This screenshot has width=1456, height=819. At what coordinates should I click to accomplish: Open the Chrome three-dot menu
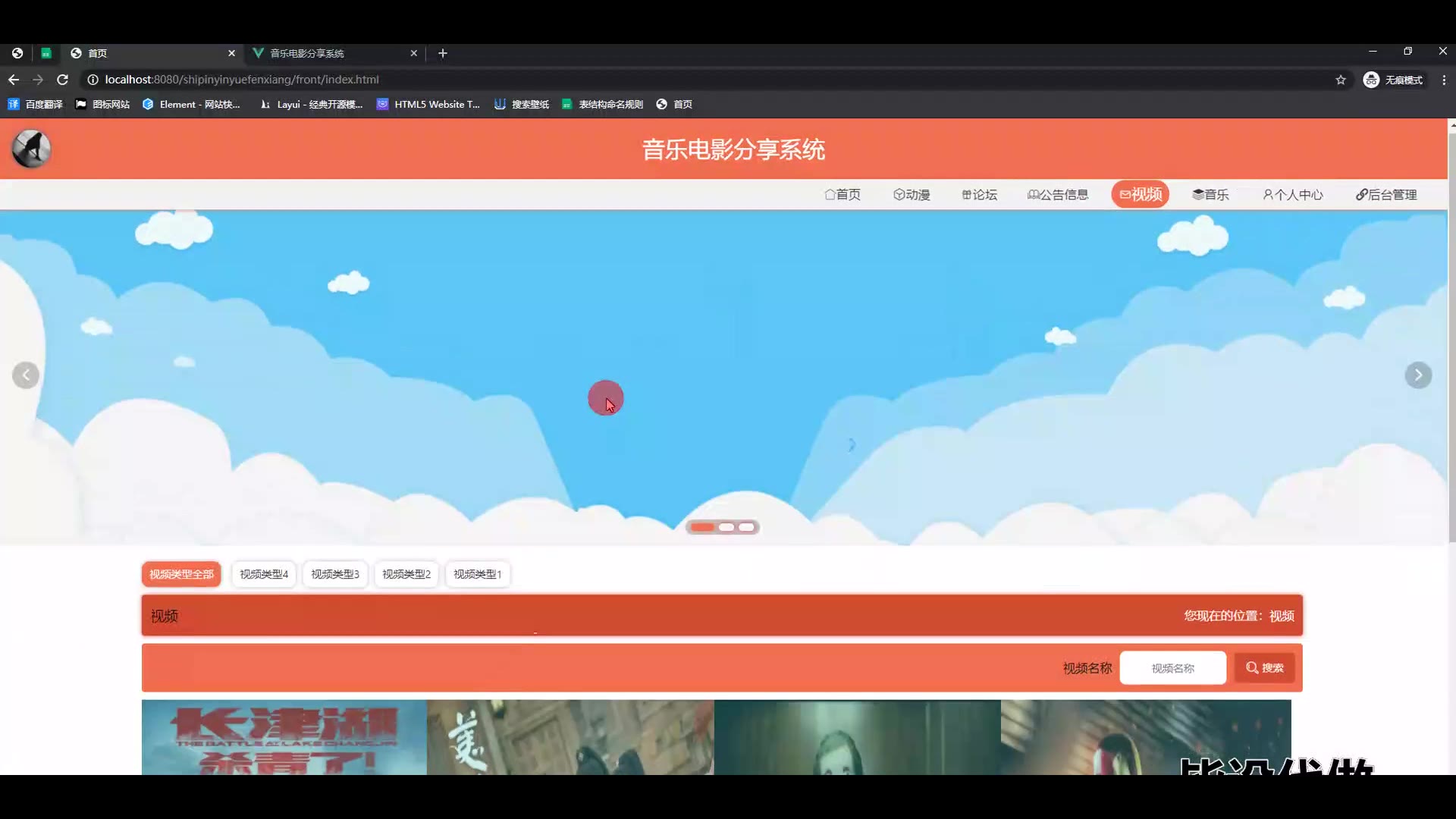(x=1444, y=80)
